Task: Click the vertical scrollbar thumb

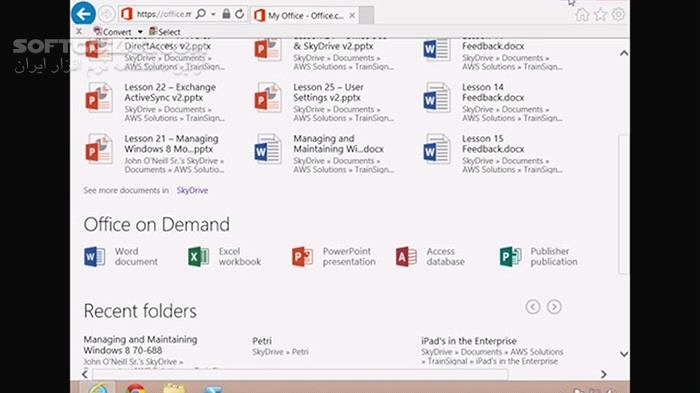Action: pos(624,204)
